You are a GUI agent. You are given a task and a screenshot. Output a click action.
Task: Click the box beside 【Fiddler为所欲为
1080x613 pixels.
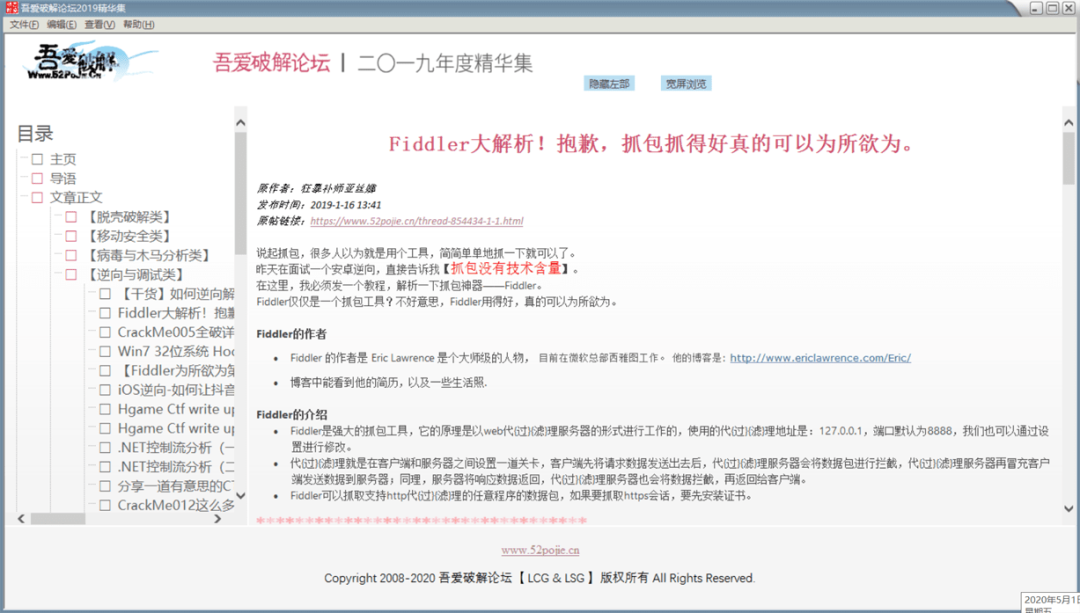pos(105,371)
